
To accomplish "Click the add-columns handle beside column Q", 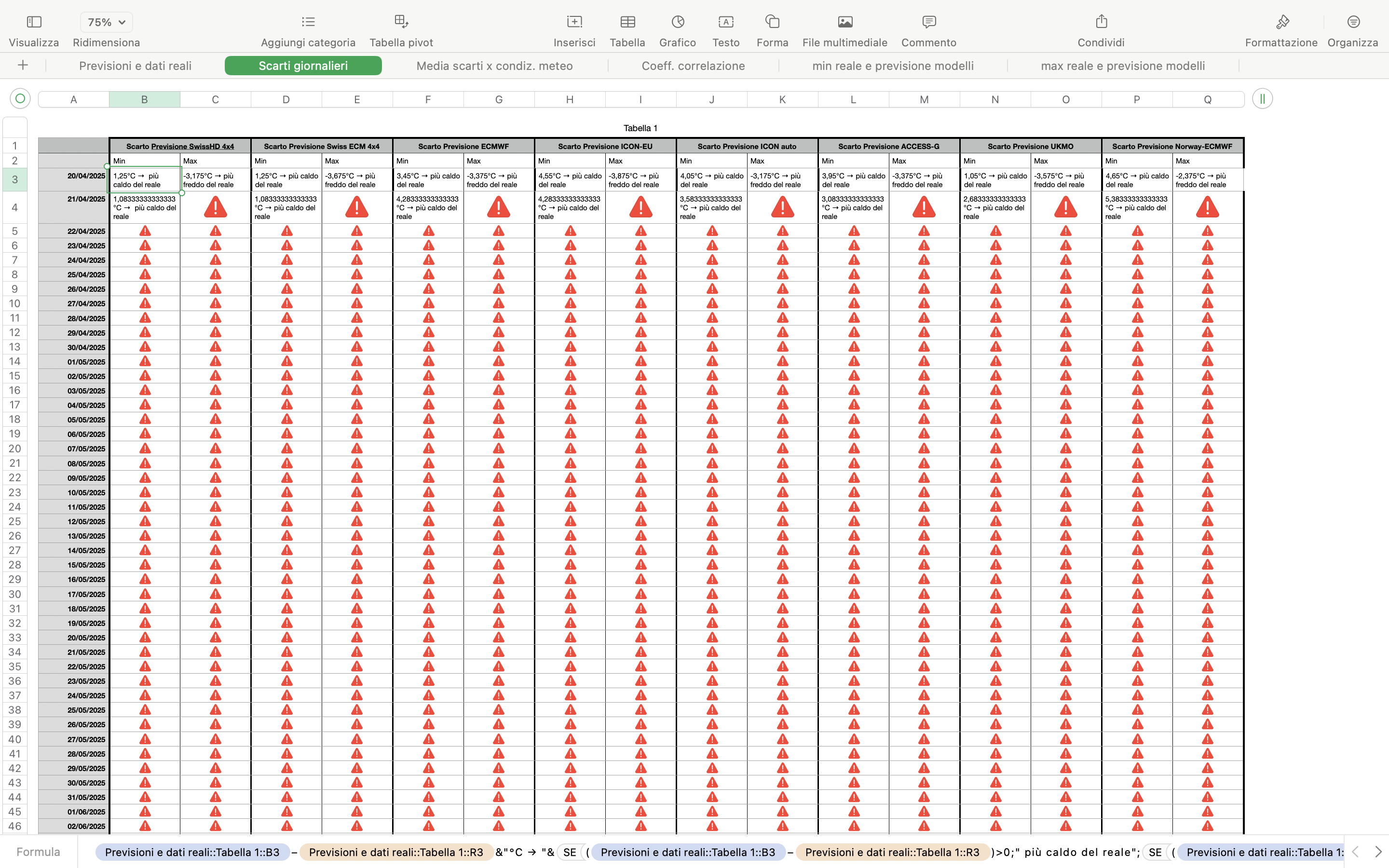I will coord(1262,99).
